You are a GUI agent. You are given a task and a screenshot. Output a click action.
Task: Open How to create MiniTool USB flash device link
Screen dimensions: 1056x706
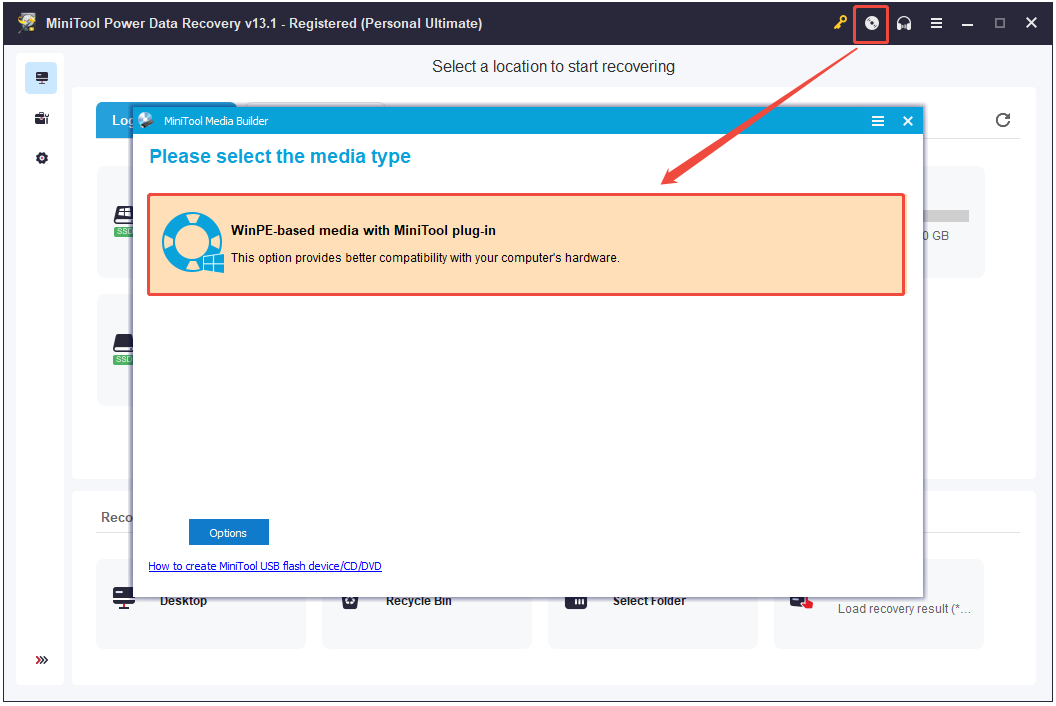pos(265,566)
